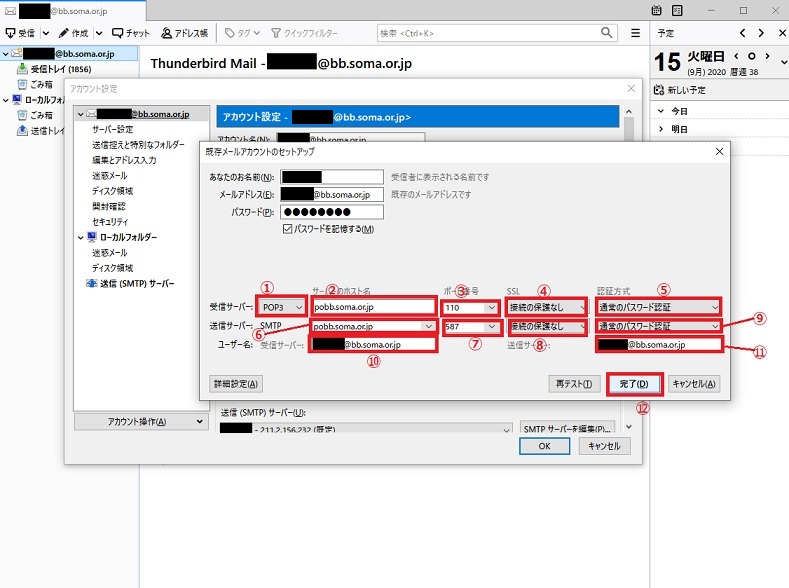Click 完了 done button
789x588 pixels.
pos(634,384)
